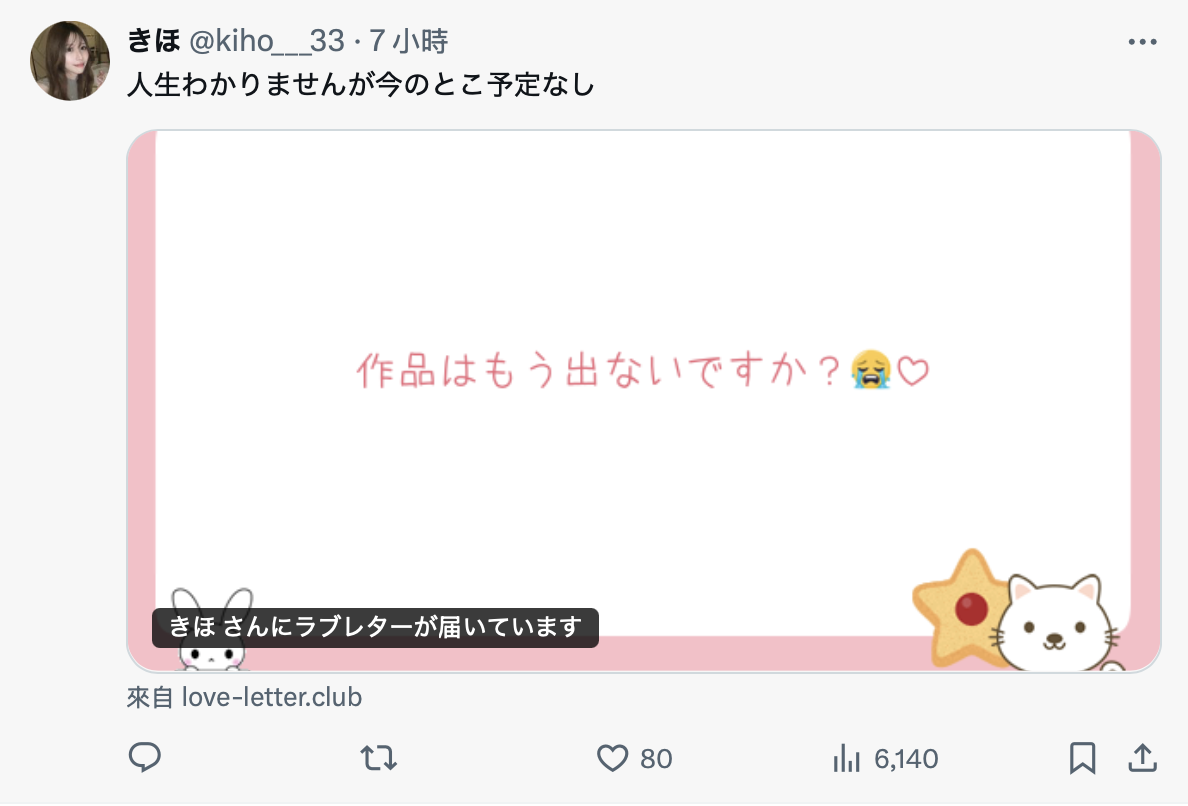Repost this tweet with the retweet icon
This screenshot has width=1188, height=806.
[x=378, y=758]
